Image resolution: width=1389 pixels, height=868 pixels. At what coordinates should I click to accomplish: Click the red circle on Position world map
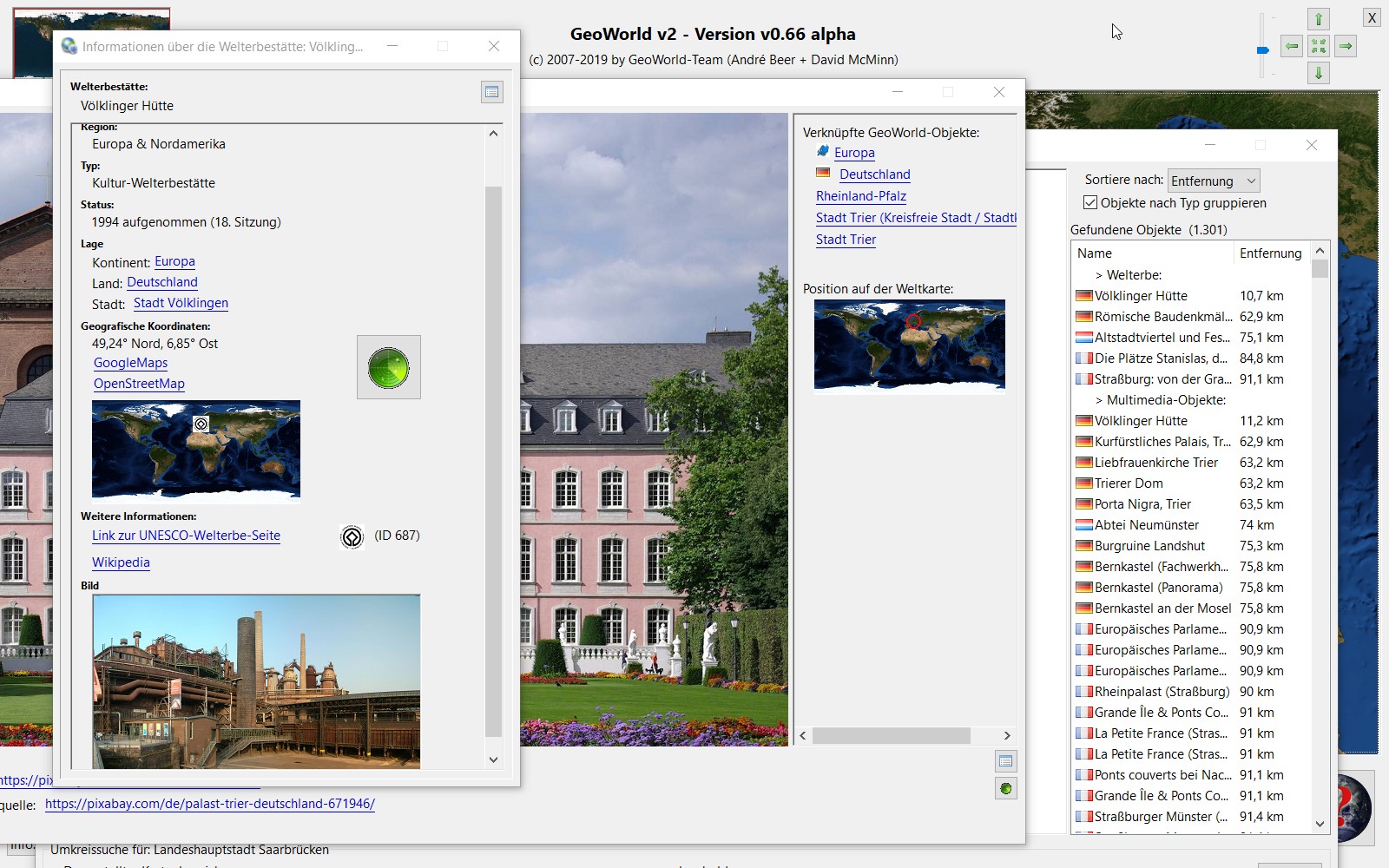[913, 322]
